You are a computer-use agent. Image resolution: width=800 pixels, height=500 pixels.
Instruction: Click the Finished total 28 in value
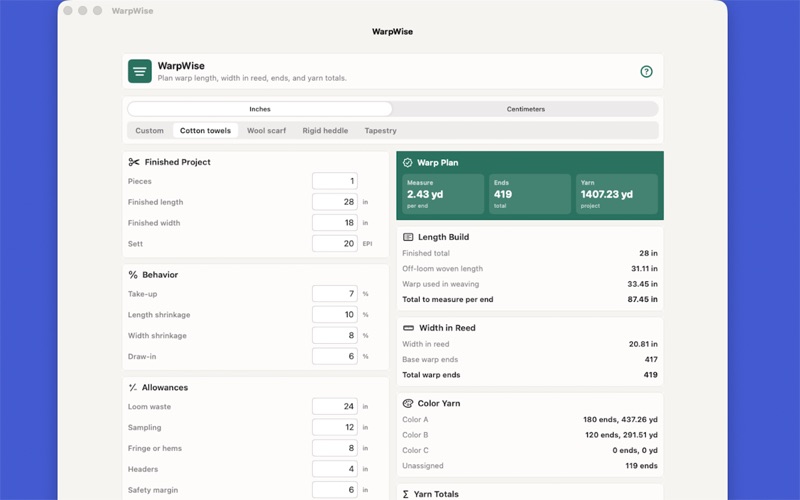tap(648, 254)
